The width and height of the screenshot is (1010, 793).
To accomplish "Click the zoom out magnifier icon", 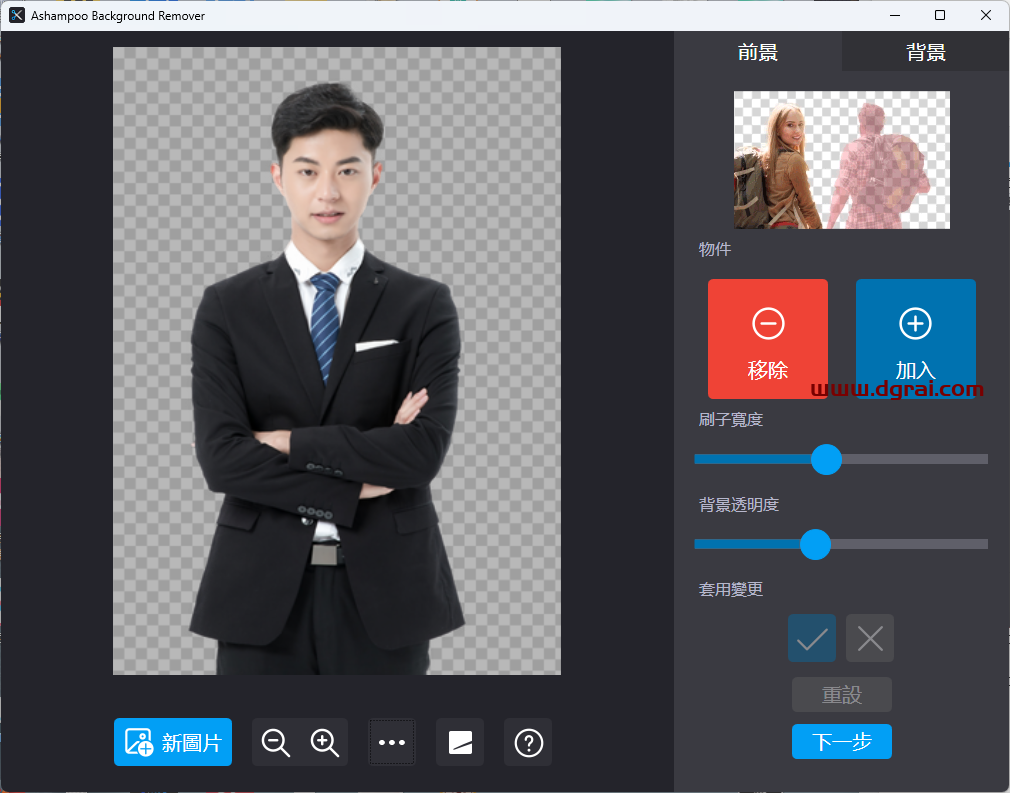I will tap(275, 742).
